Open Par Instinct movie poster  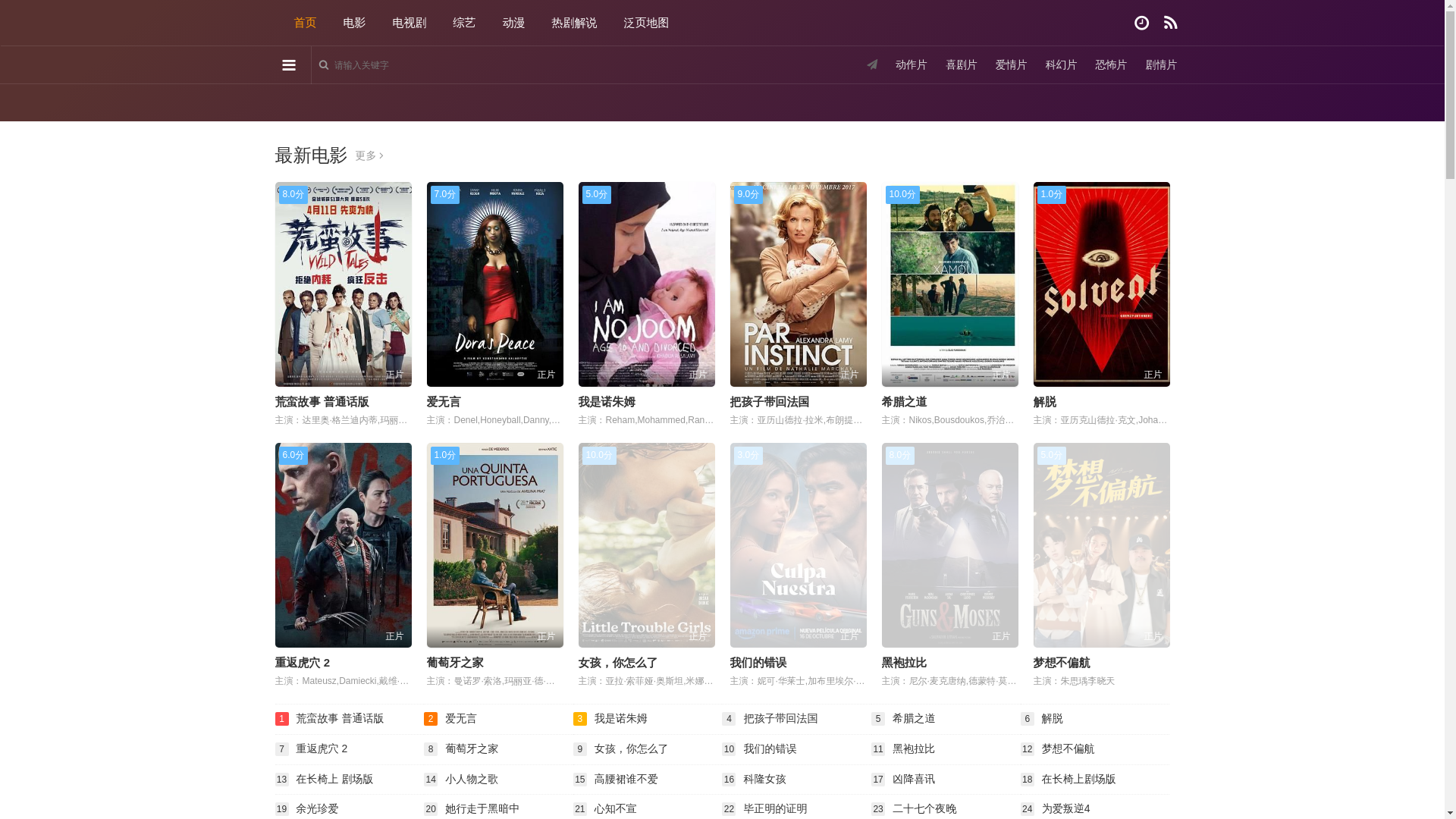click(x=799, y=284)
